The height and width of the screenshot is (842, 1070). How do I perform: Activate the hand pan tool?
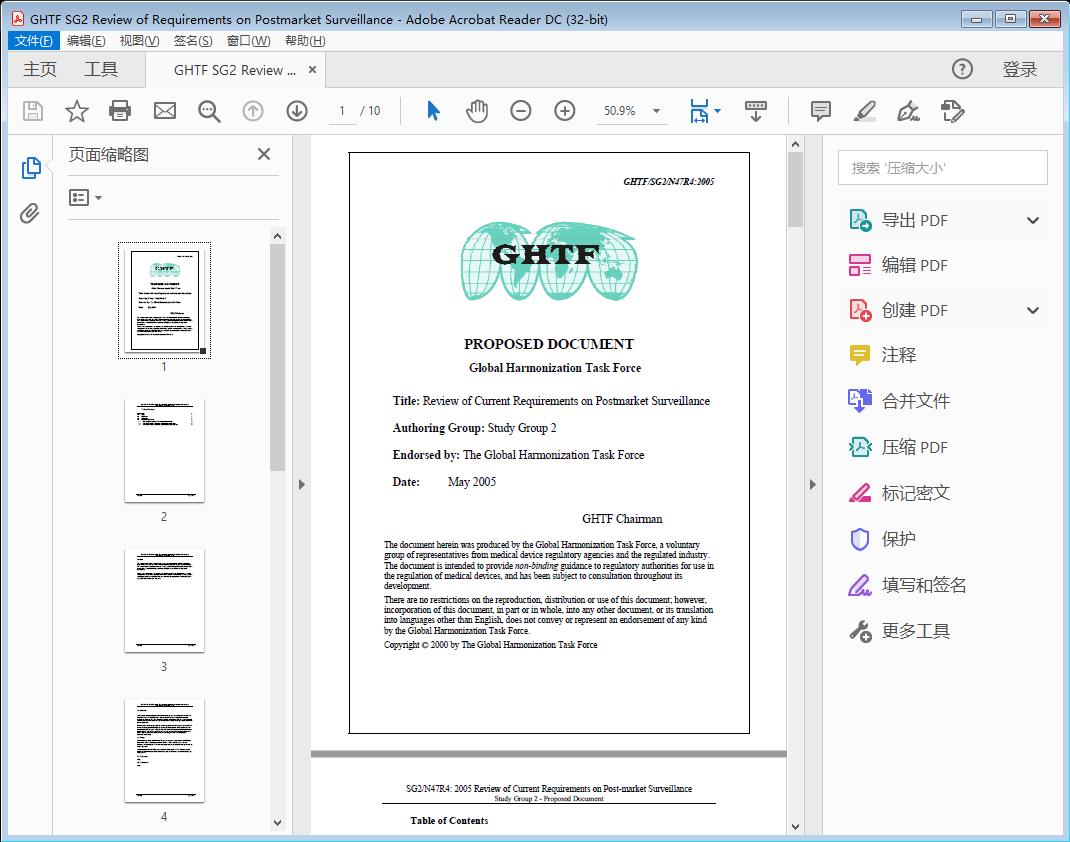pyautogui.click(x=477, y=111)
